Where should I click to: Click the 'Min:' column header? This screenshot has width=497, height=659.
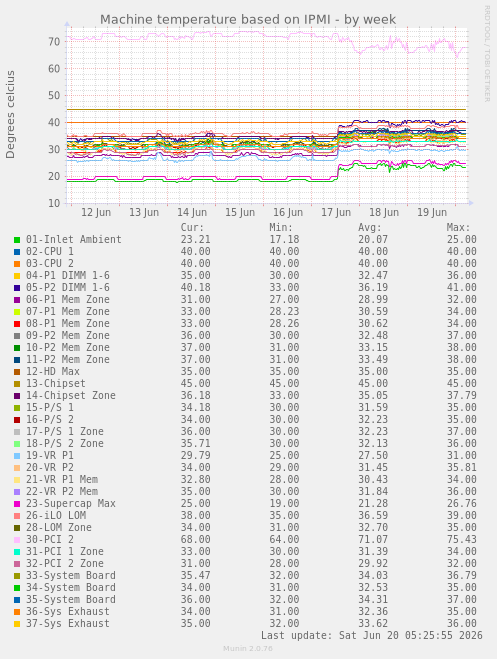[281, 228]
